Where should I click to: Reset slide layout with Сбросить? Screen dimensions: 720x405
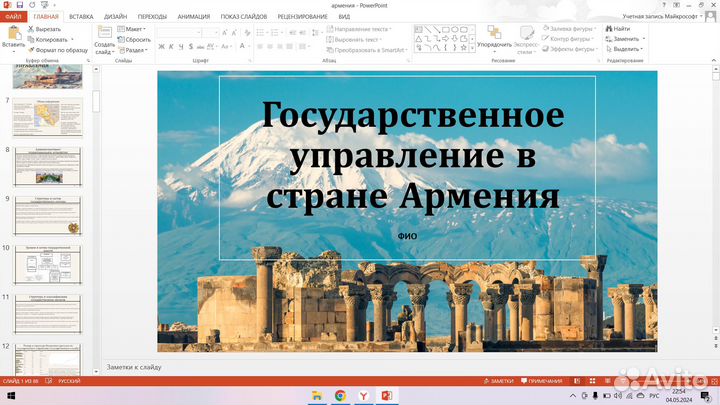[134, 39]
